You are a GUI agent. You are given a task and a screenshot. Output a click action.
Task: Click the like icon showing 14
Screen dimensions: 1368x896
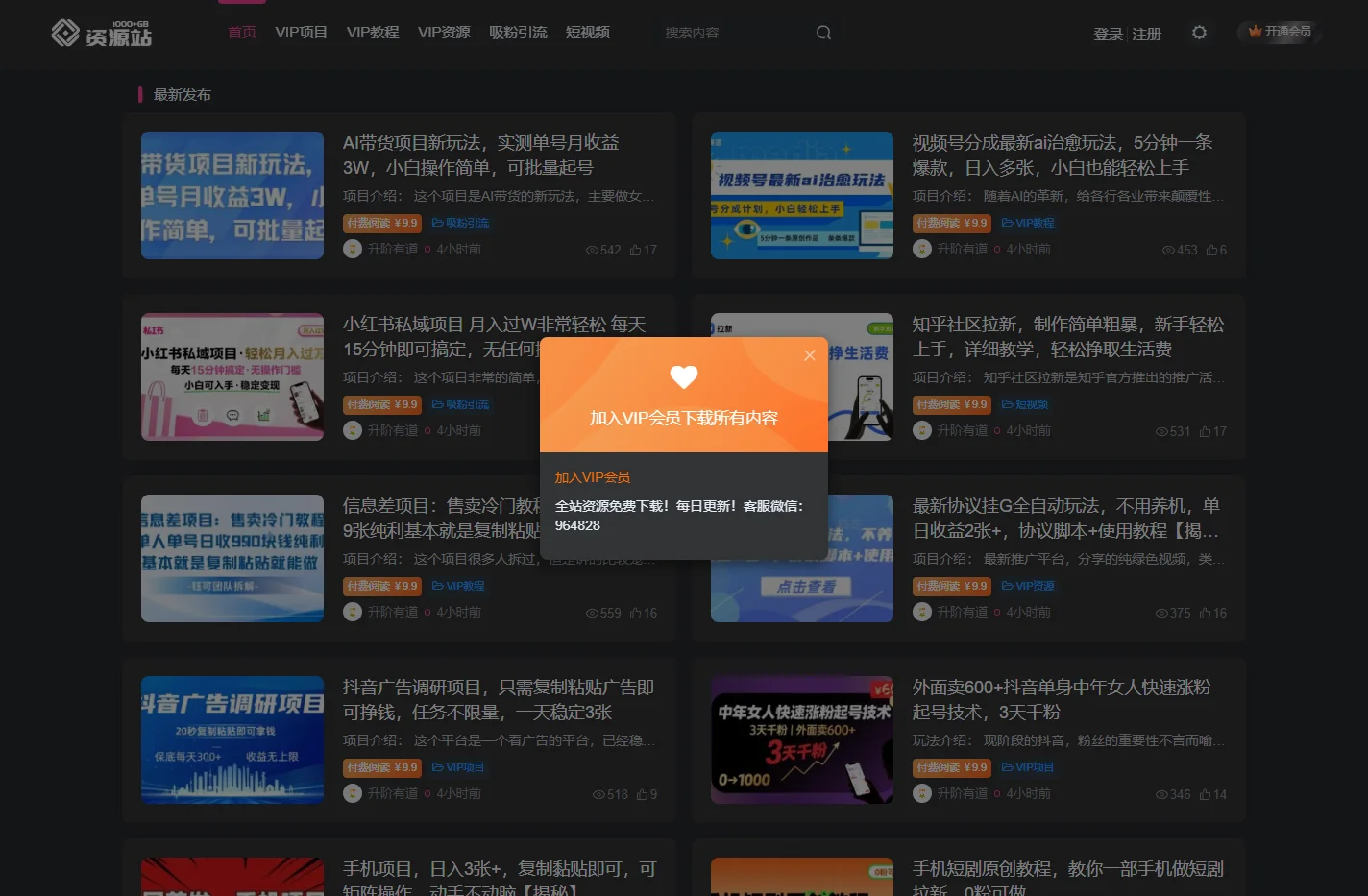coord(1205,794)
